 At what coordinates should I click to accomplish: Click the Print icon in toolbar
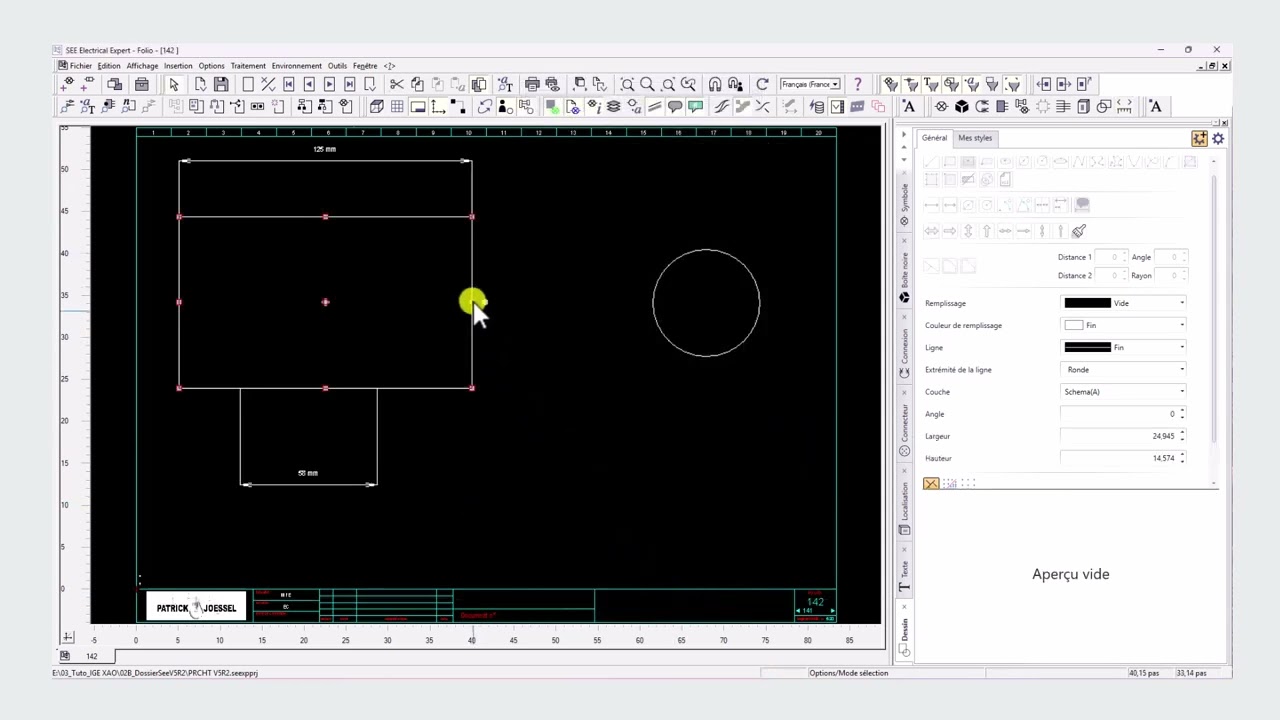click(532, 84)
